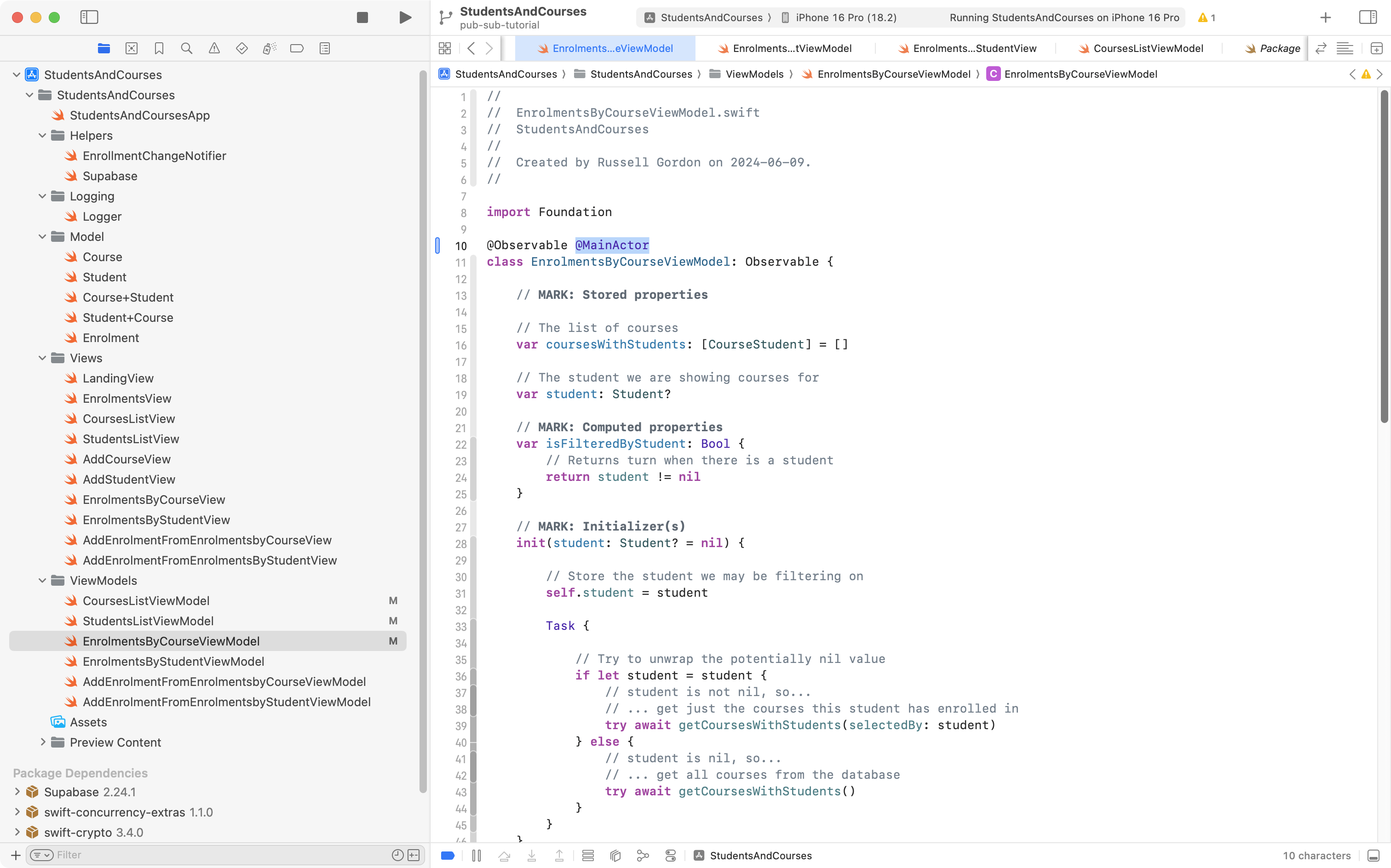Toggle the left navigator sidebar
This screenshot has width=1391, height=868.
point(89,17)
